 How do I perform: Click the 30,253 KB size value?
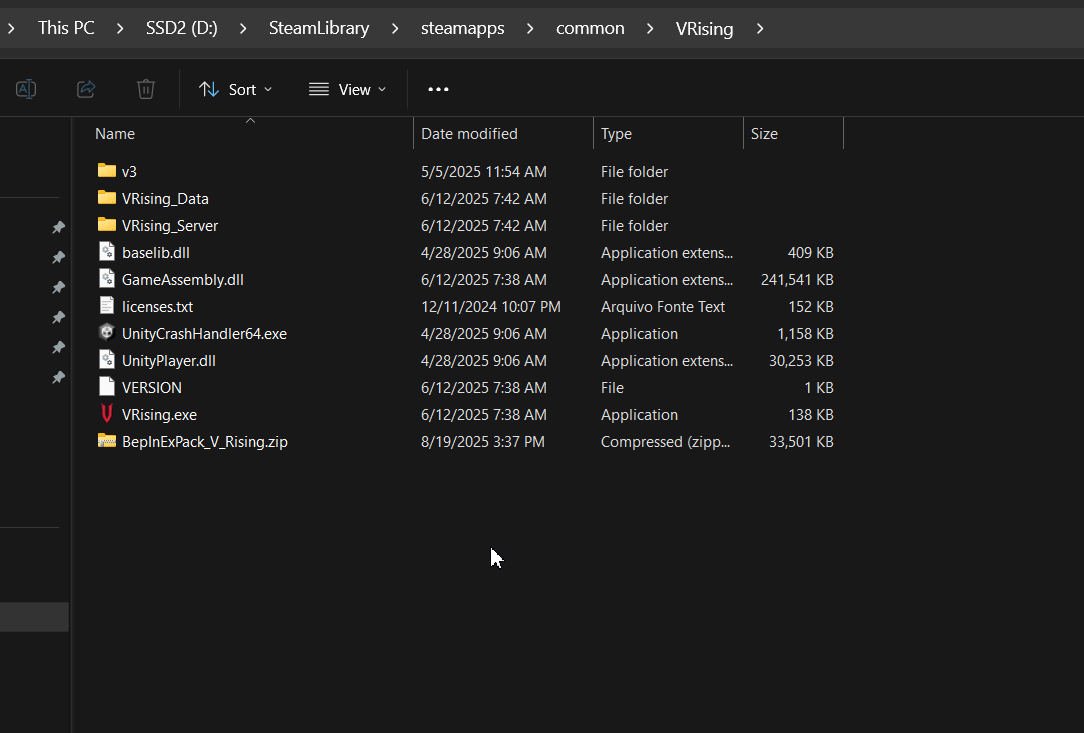point(801,360)
